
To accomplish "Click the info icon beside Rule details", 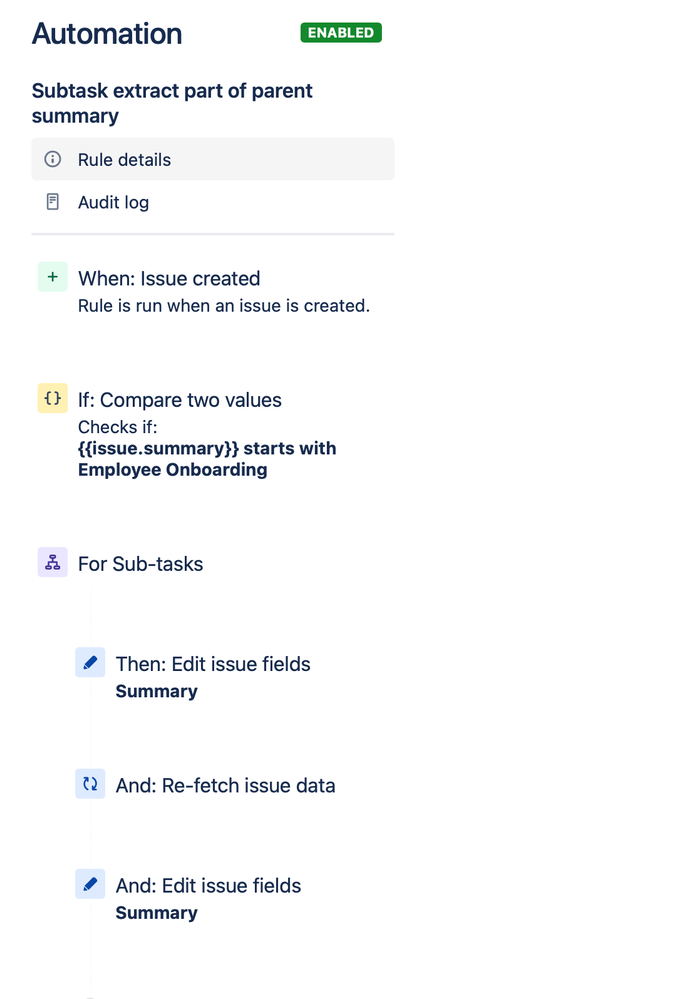I will 53,160.
